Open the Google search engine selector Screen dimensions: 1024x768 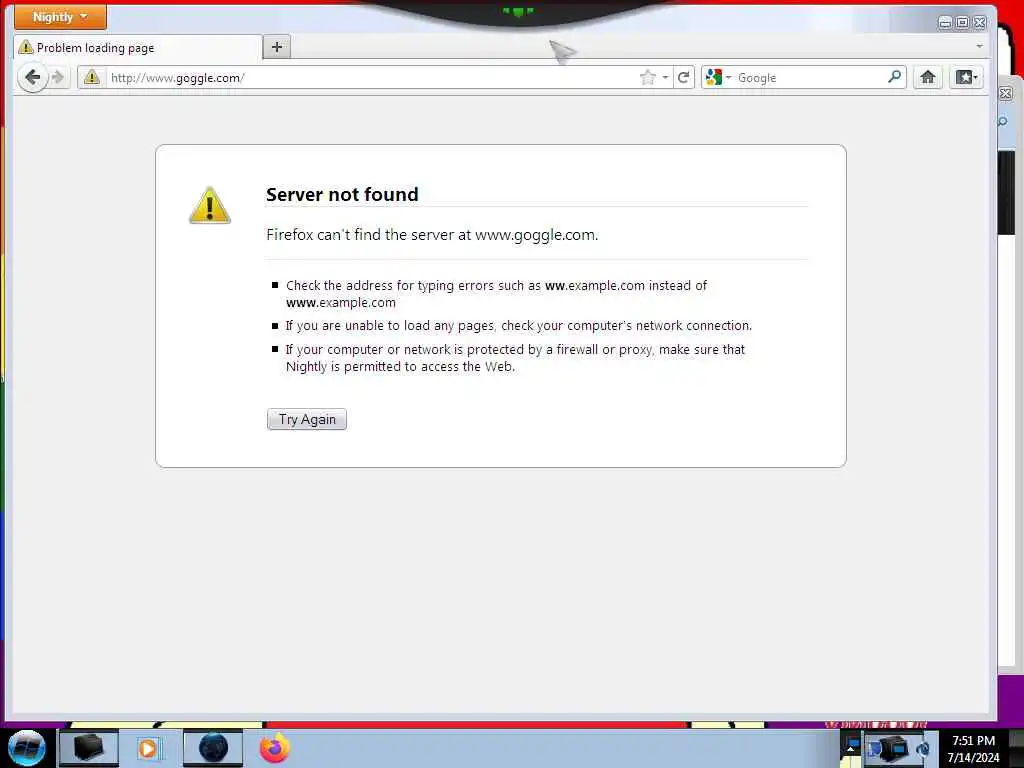click(x=718, y=78)
